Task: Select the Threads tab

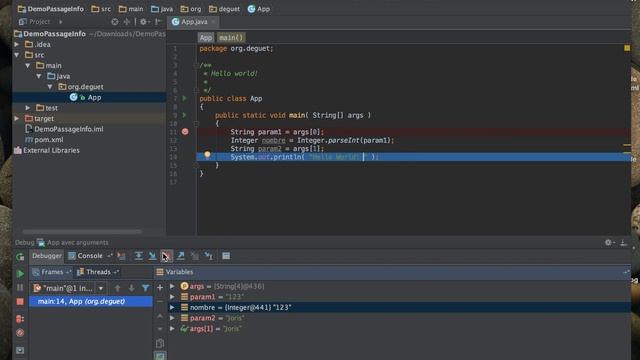Action: (98, 272)
